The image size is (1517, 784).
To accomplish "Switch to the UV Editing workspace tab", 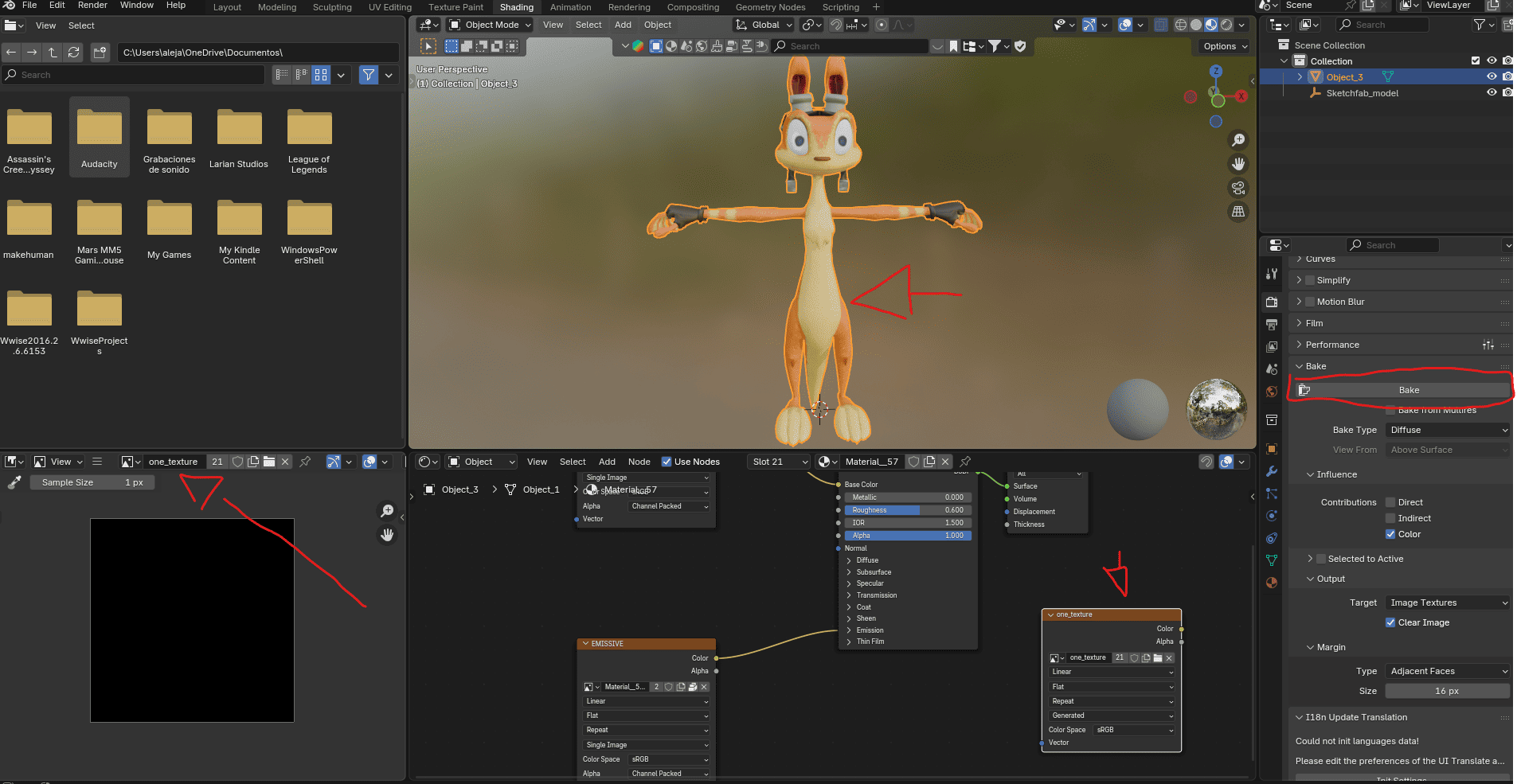I will point(390,7).
